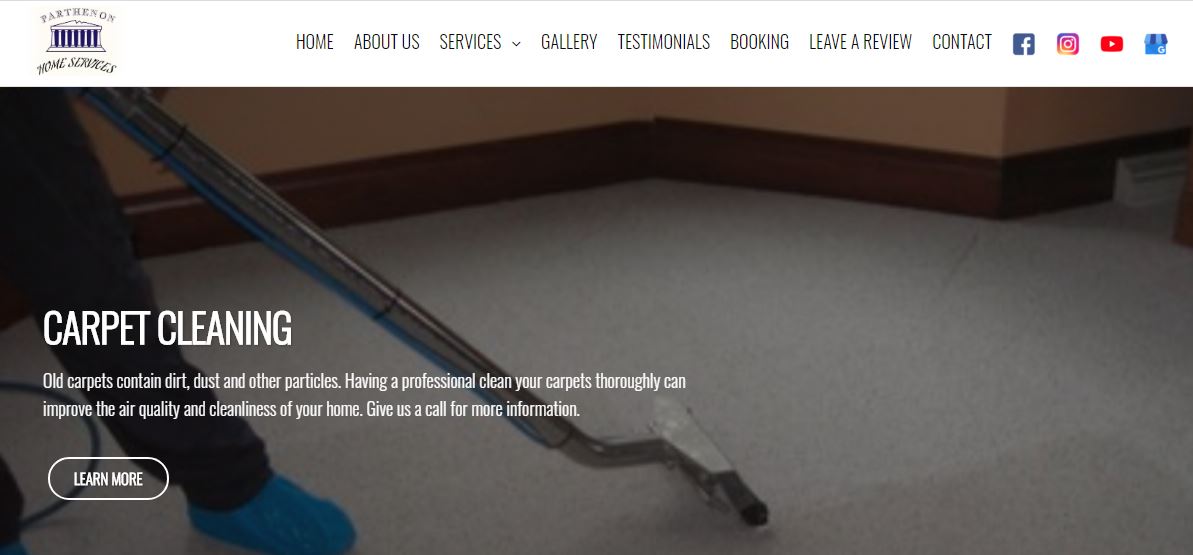The height and width of the screenshot is (555, 1193).
Task: Click the Google Business profile icon
Action: [x=1156, y=44]
